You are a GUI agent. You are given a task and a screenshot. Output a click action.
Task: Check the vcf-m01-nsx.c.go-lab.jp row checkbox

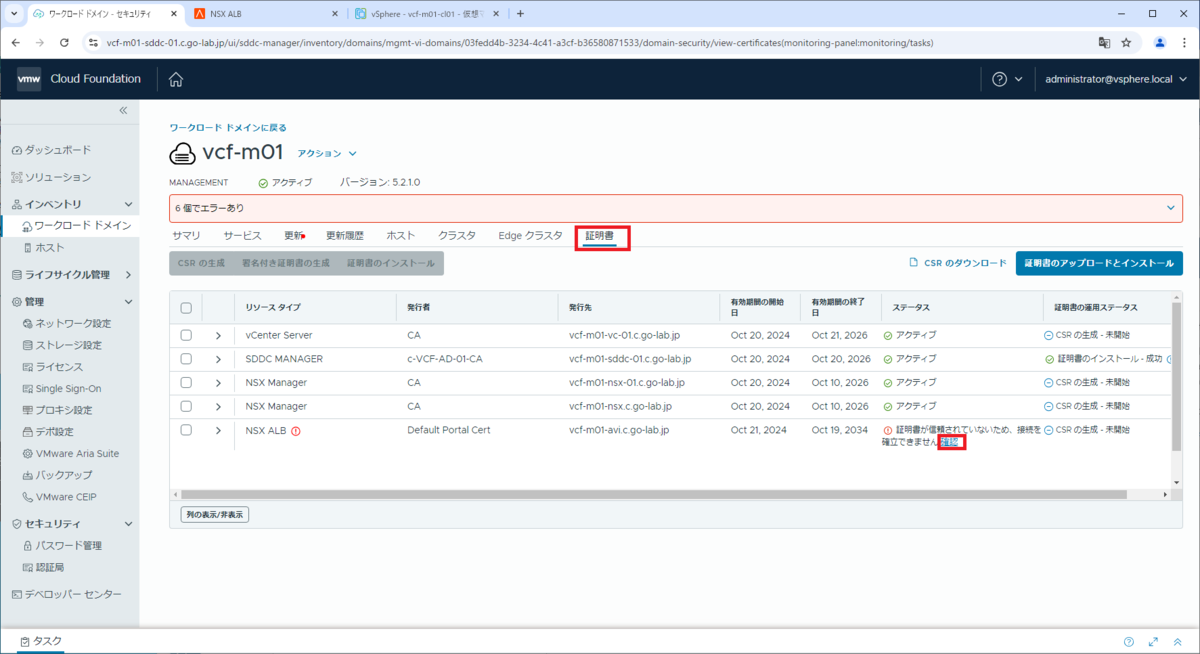click(186, 406)
